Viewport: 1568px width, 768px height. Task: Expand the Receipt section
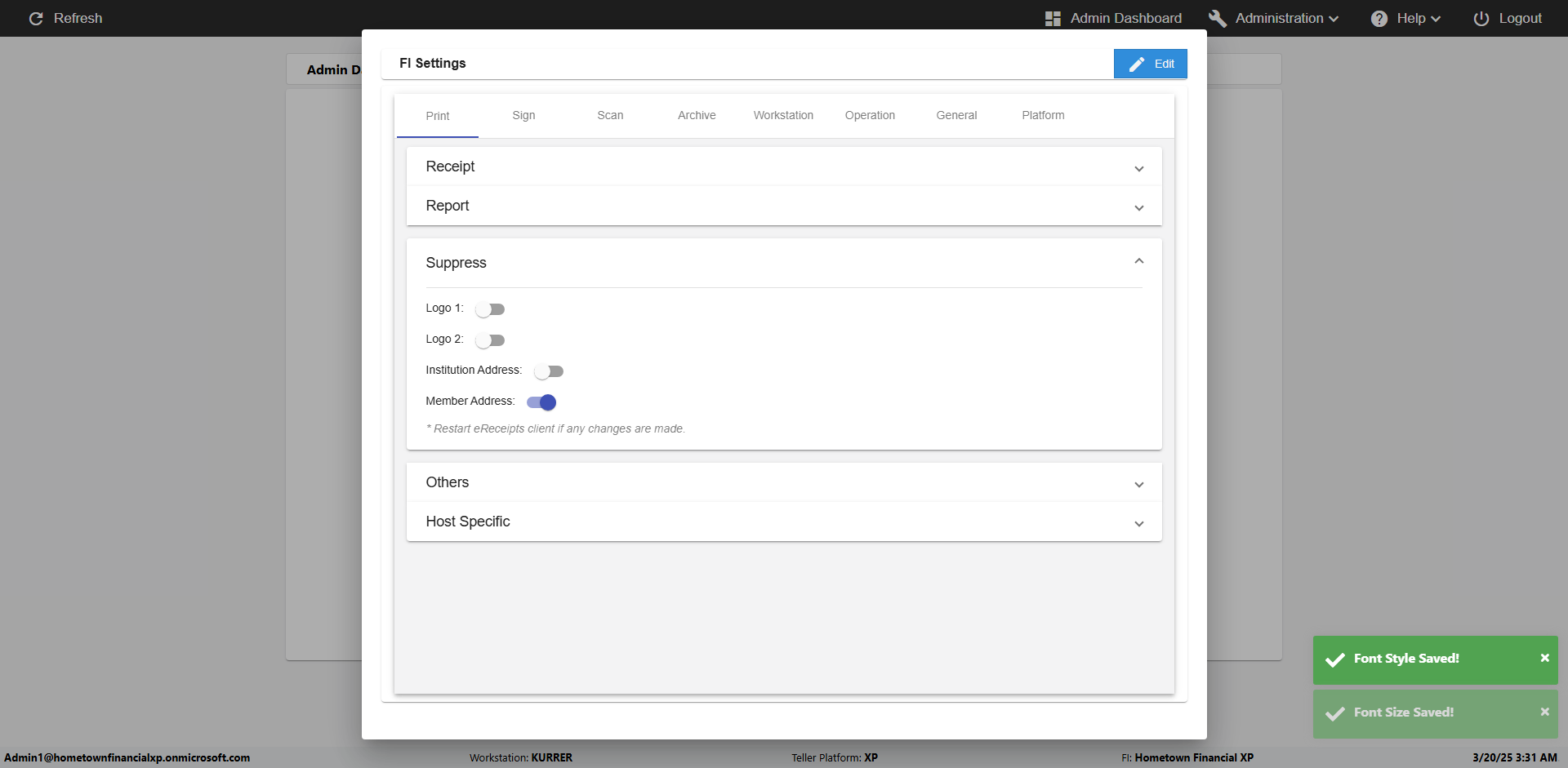point(1138,168)
